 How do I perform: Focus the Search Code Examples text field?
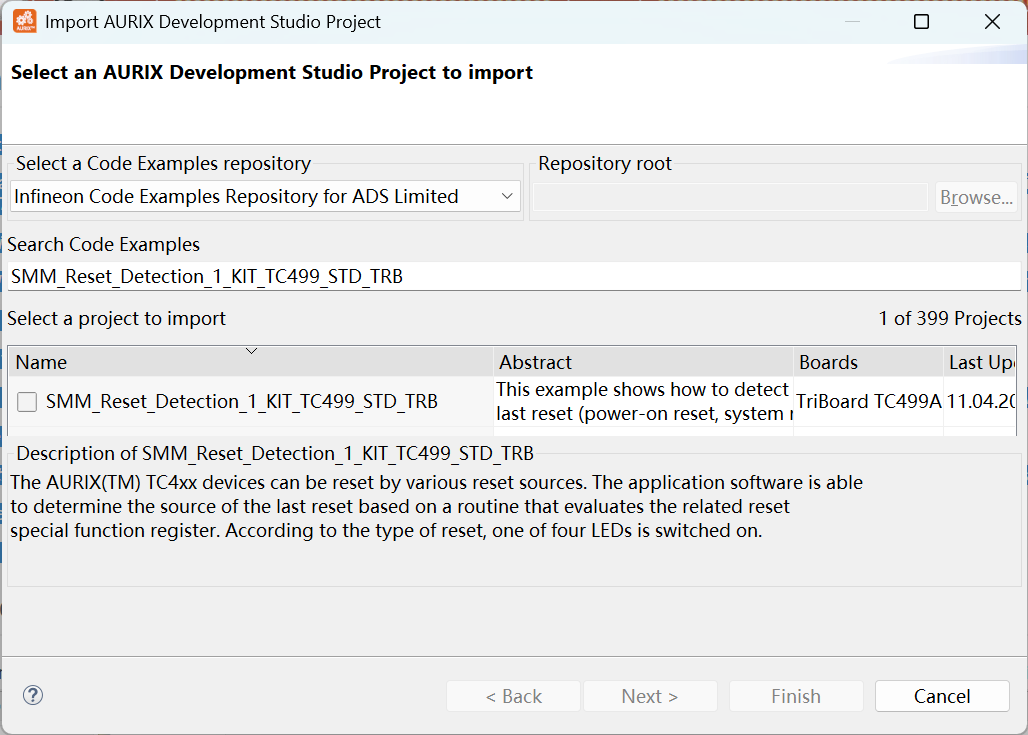coord(512,276)
